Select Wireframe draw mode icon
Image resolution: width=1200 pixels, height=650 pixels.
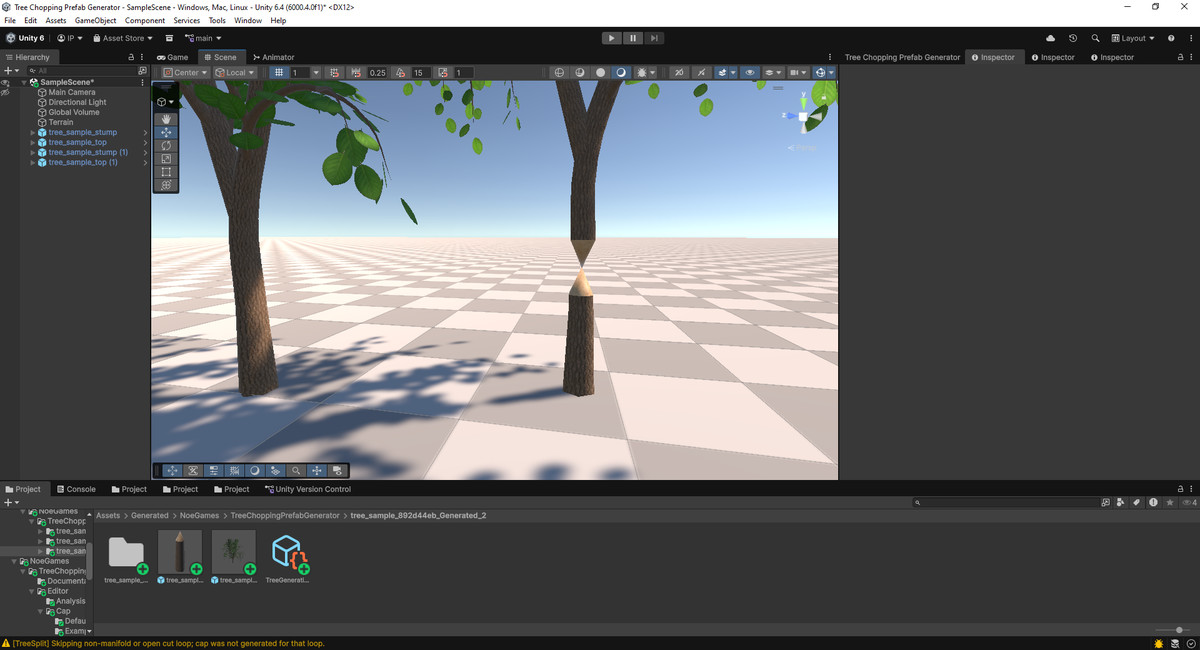[x=559, y=73]
